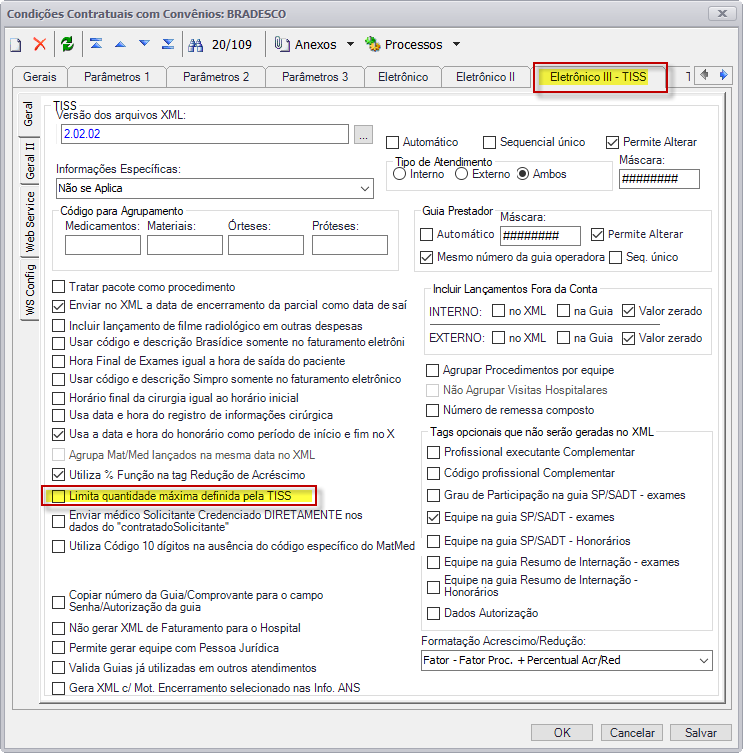Viewport: 743px width, 753px height.
Task: Toggle INTERNO Valor zerado checkbox
Action: [628, 311]
